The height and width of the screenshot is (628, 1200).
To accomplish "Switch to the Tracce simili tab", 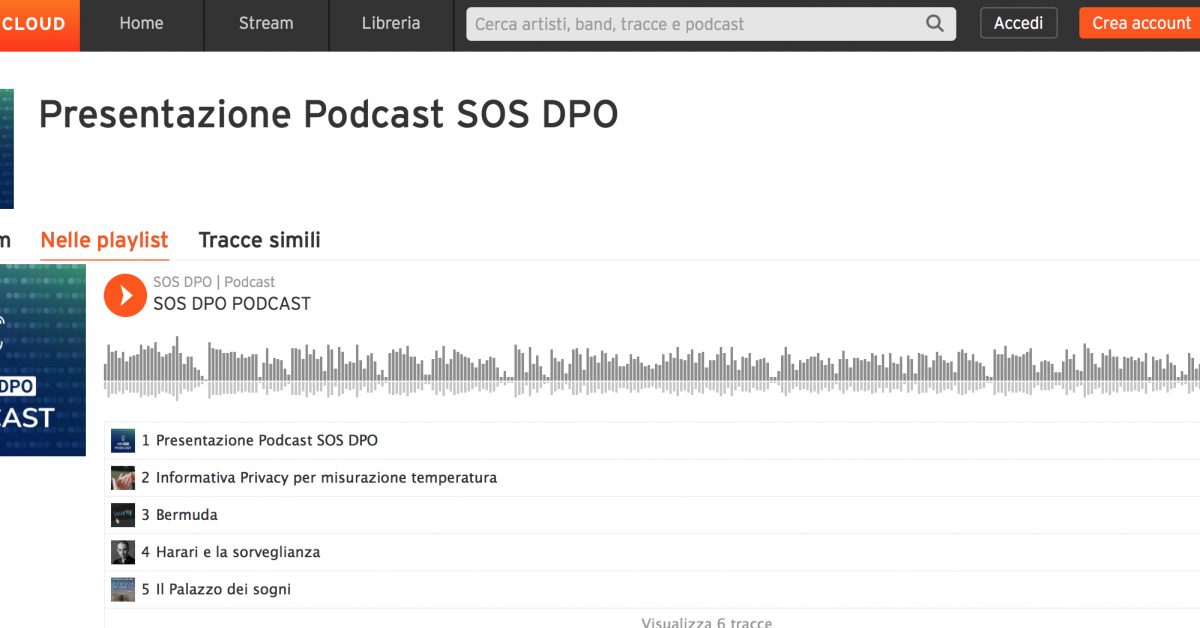I will click(260, 240).
